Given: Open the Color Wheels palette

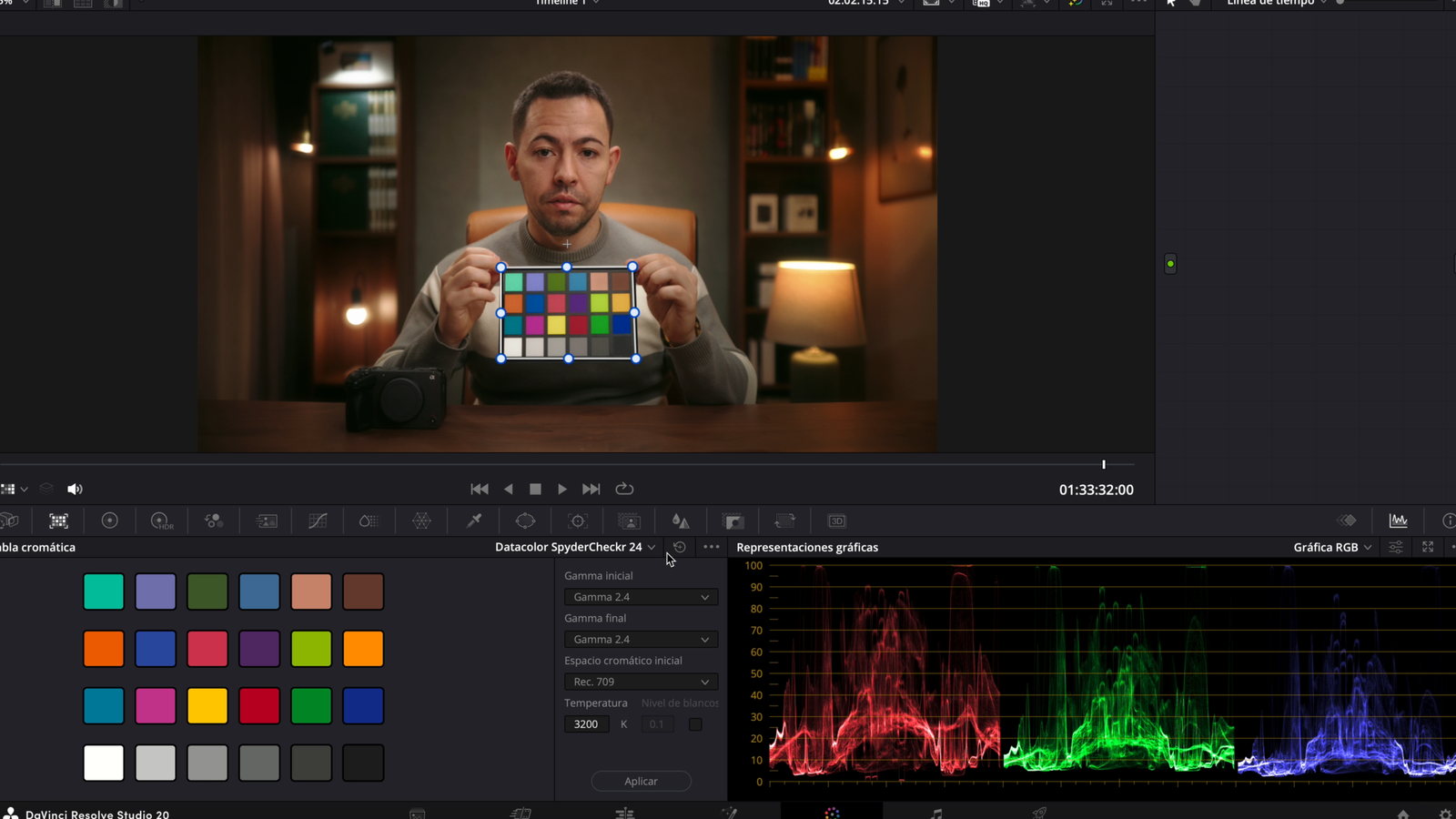Looking at the screenshot, I should [109, 521].
